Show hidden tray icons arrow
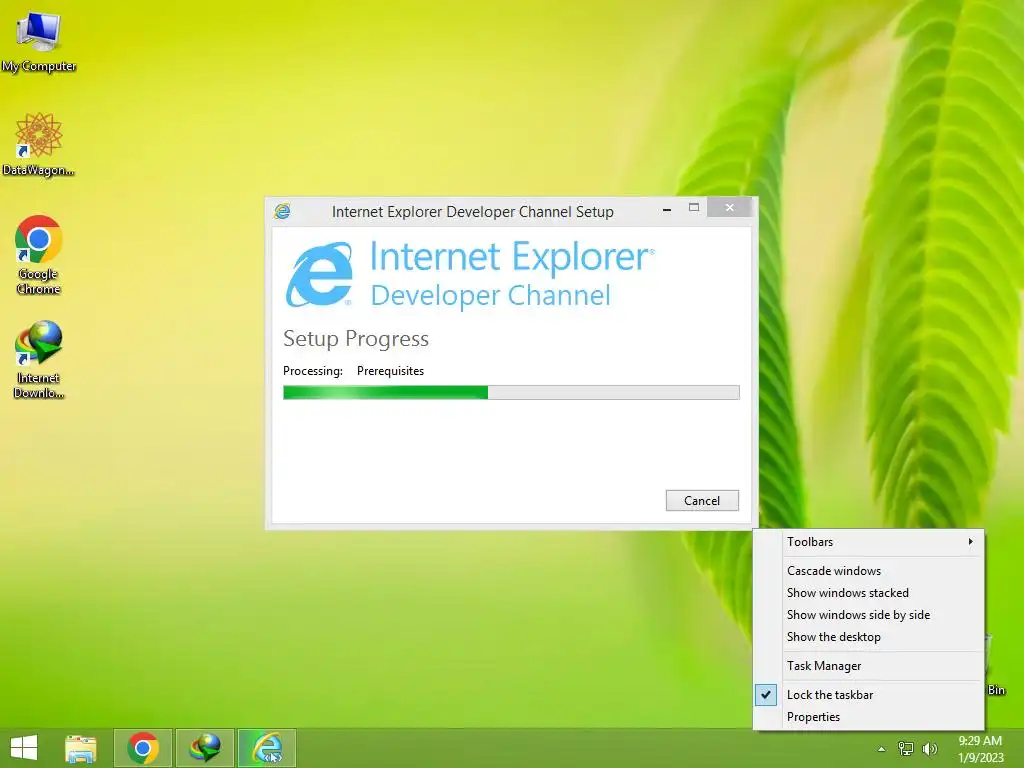The height and width of the screenshot is (768, 1024). point(882,749)
